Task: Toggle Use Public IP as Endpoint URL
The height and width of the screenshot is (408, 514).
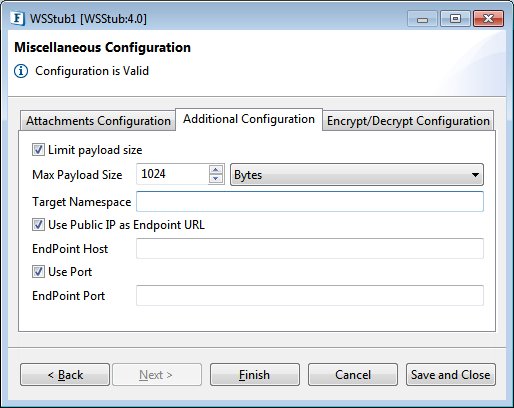Action: click(38, 225)
